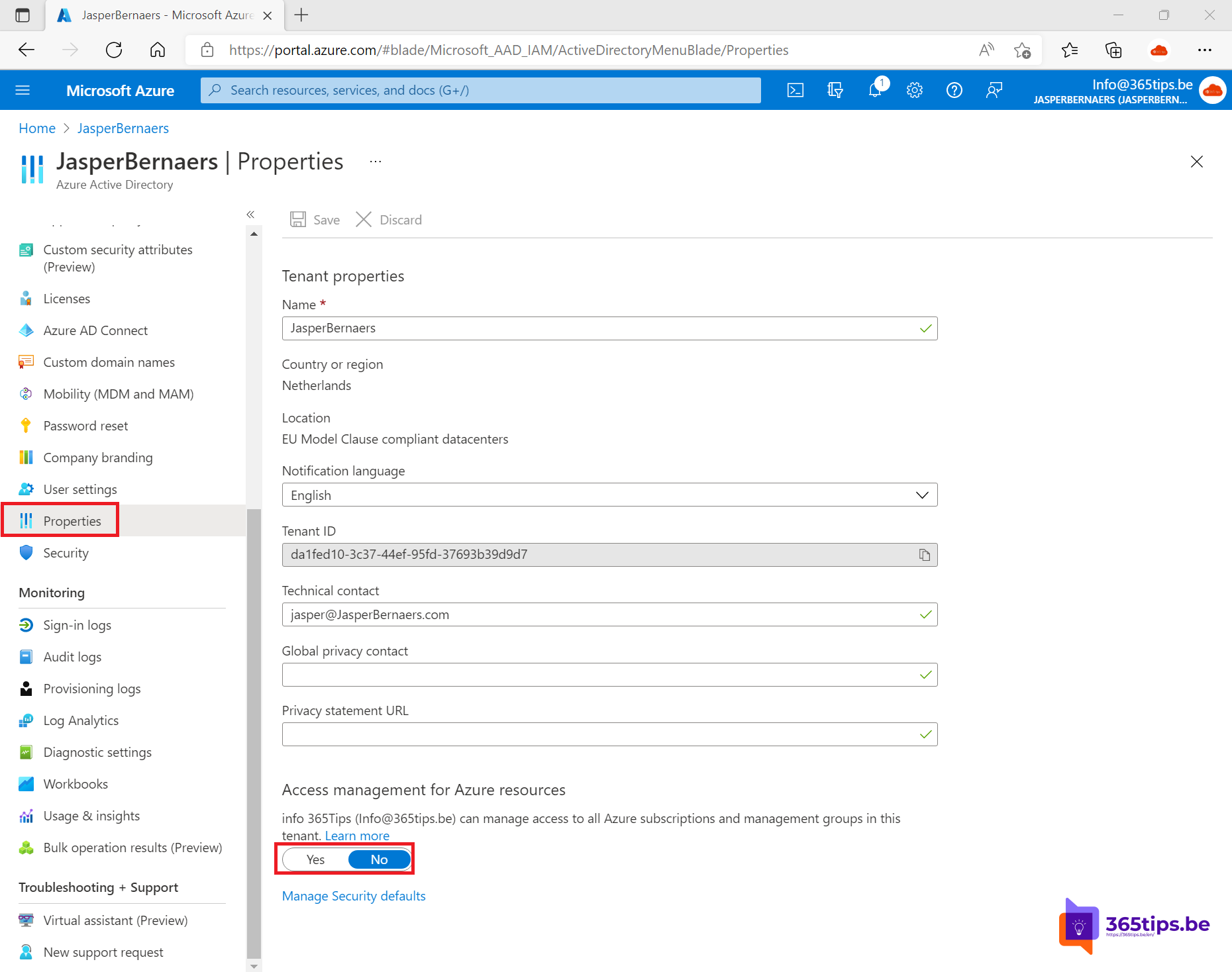Open notifications bell
The height and width of the screenshot is (972, 1232).
(x=876, y=89)
